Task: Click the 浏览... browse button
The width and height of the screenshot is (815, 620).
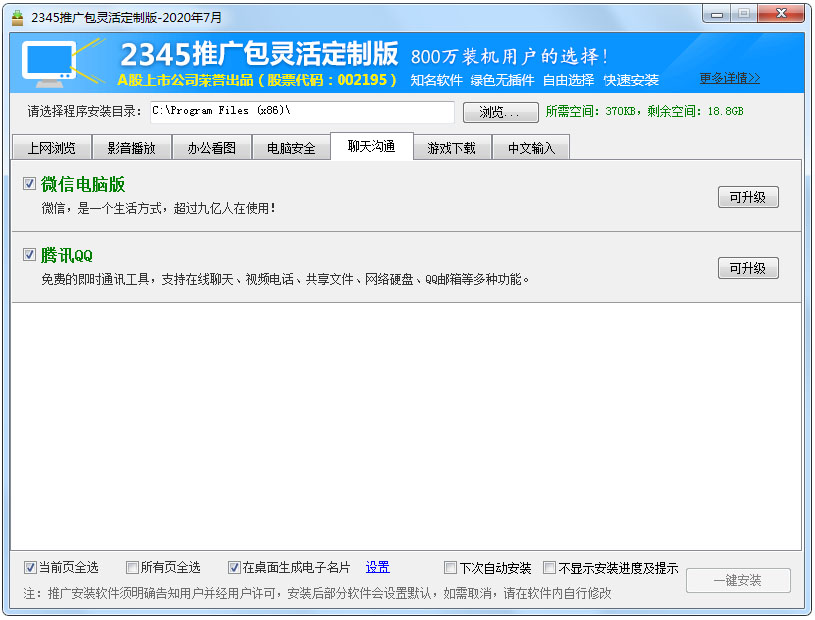Action: 501,112
